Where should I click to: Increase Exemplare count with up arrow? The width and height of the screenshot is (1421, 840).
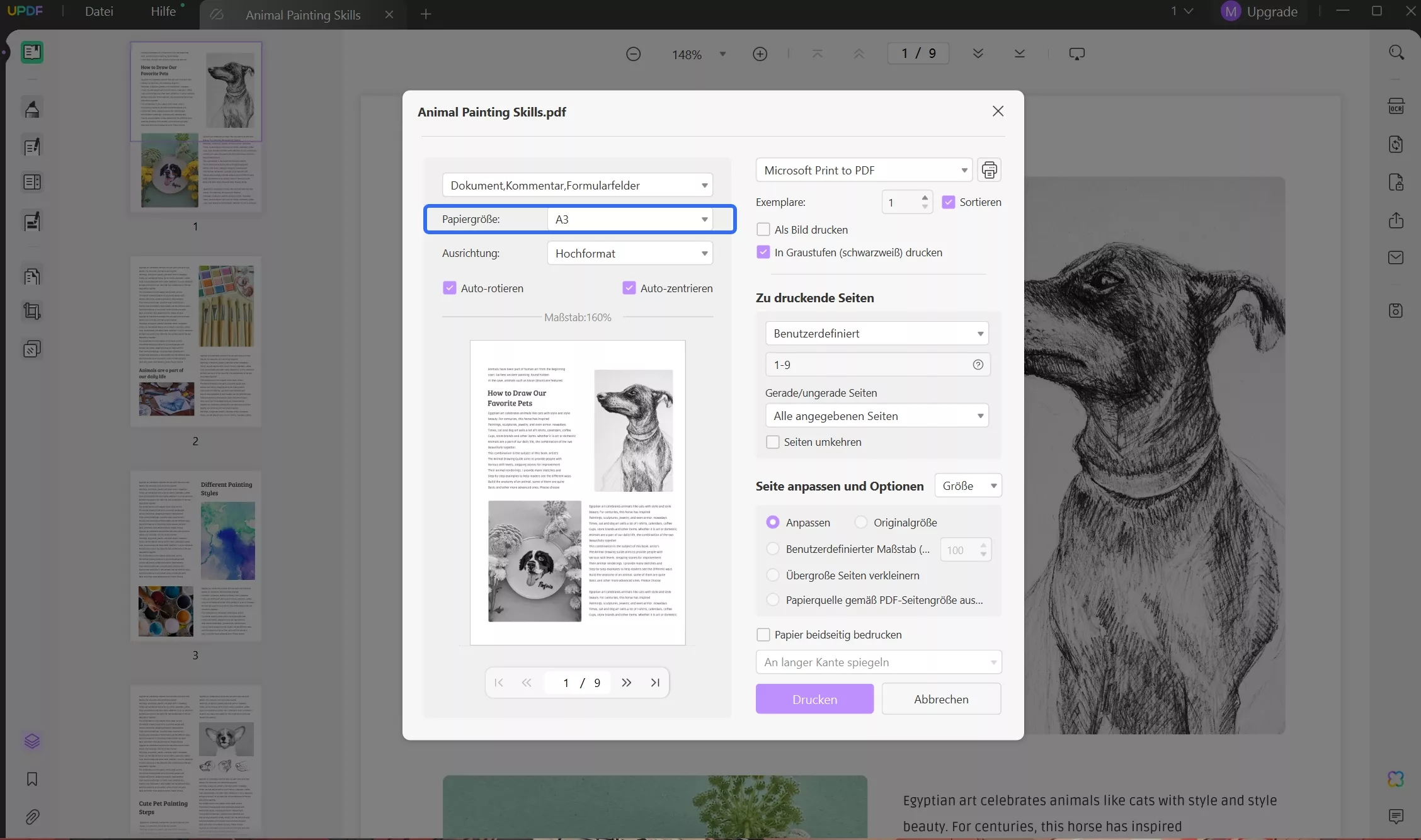[925, 197]
